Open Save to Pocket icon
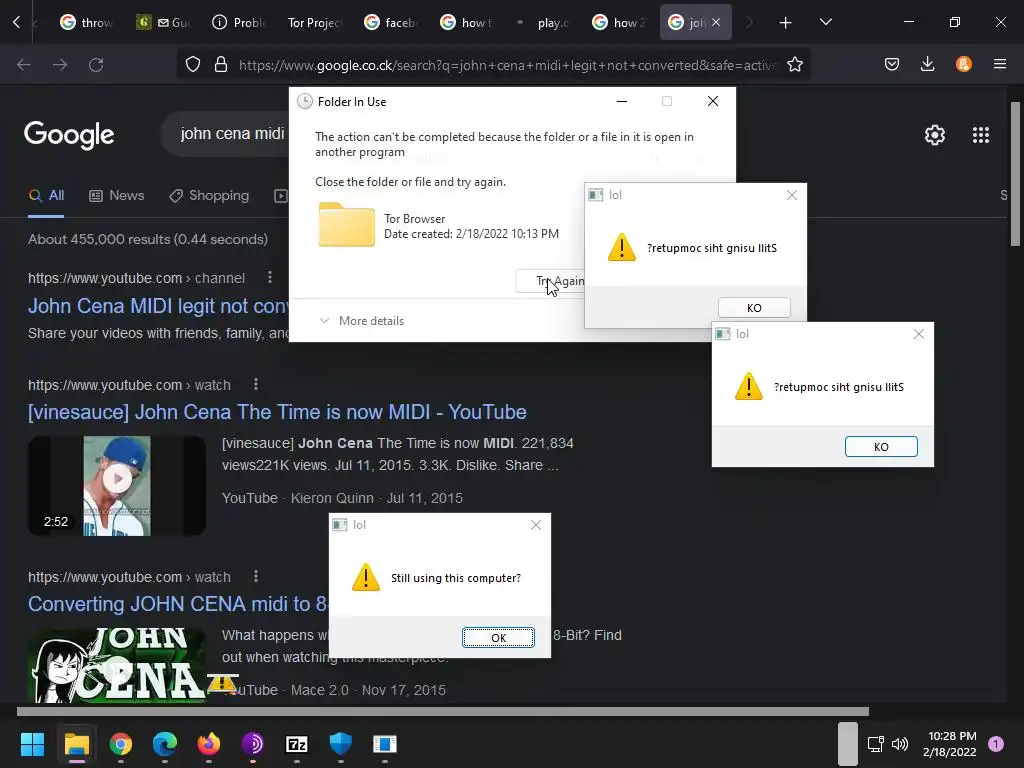 [892, 64]
